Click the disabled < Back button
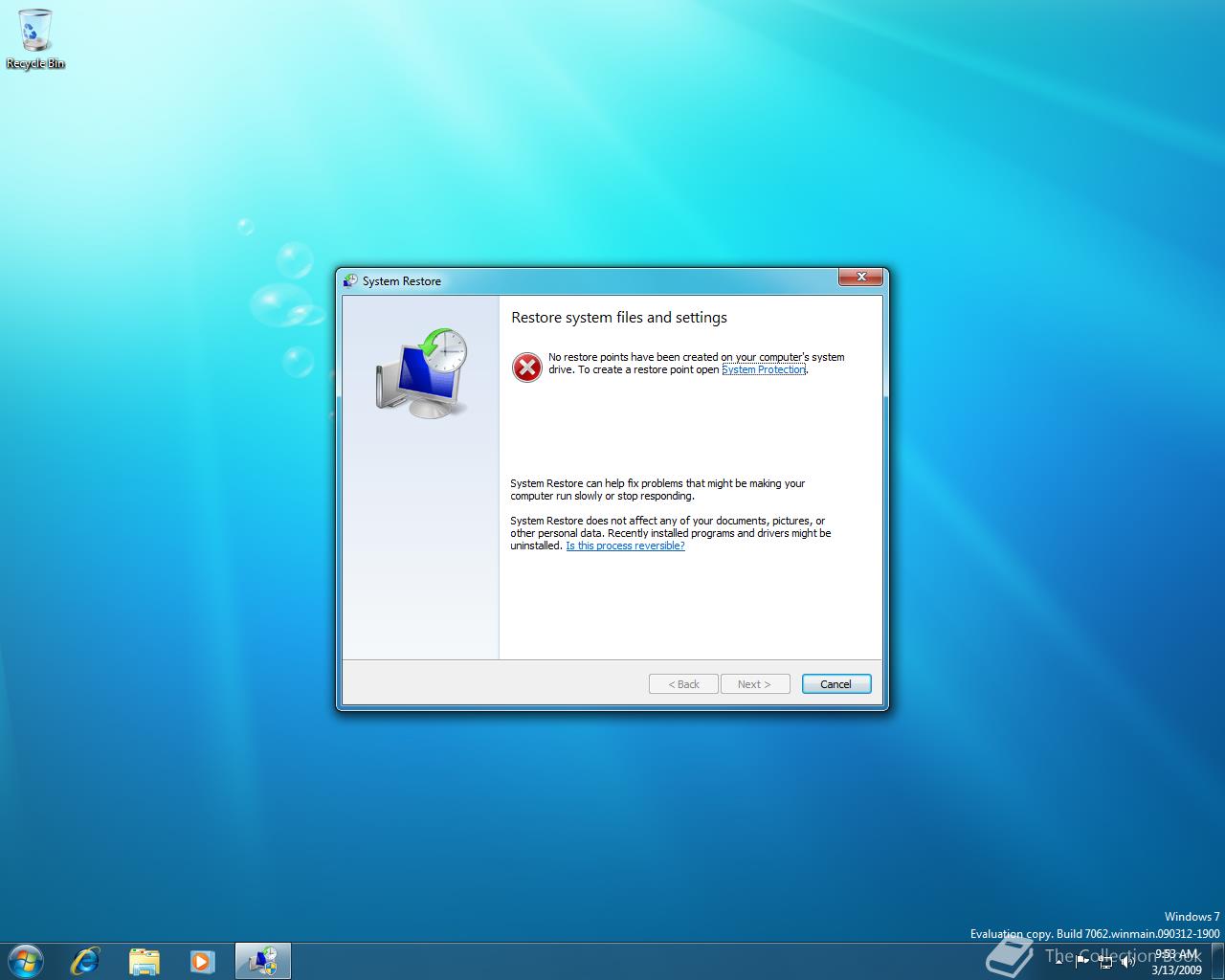 click(x=683, y=684)
